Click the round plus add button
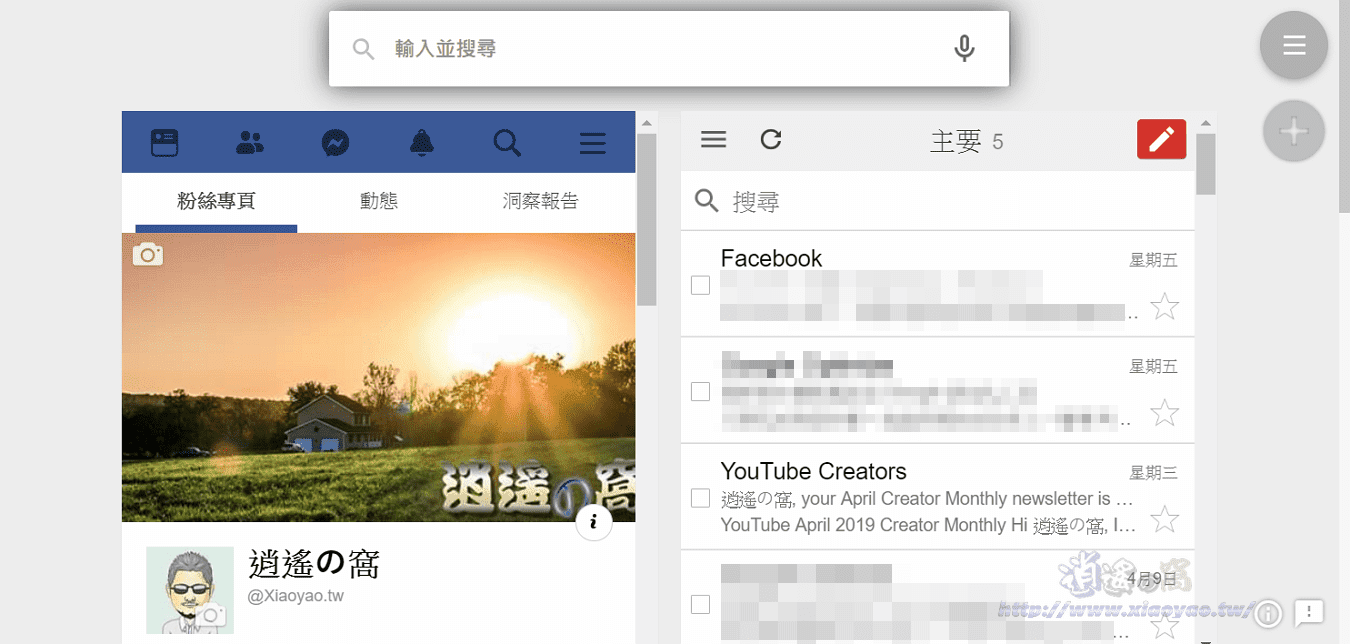 pos(1294,131)
